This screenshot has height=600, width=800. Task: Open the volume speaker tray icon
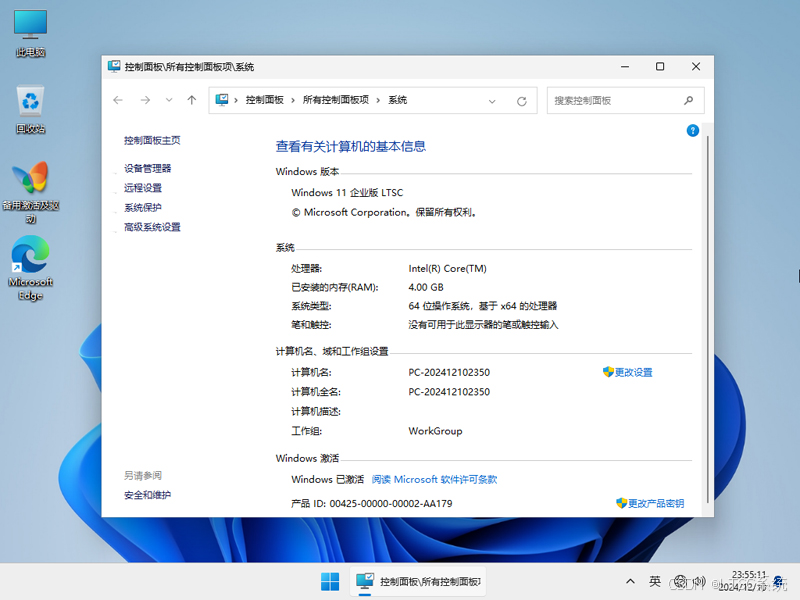(x=699, y=582)
